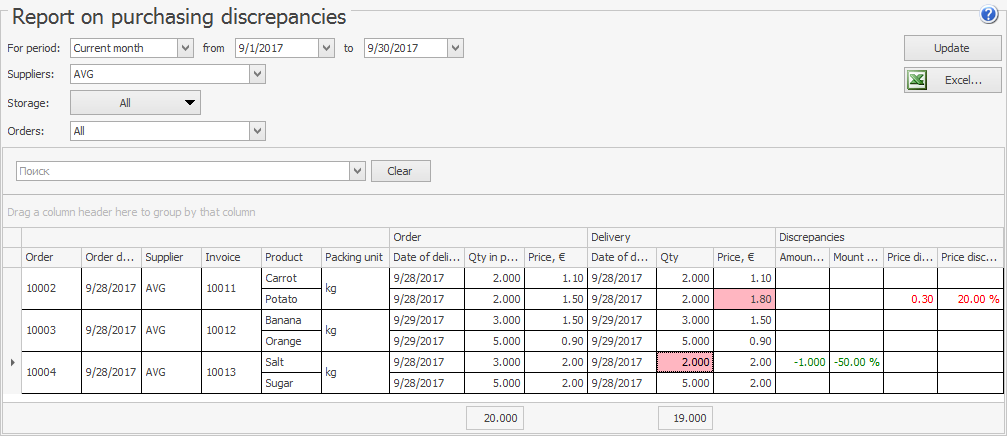Open the search field dropdown arrow
This screenshot has height=436, width=1007.
click(x=357, y=172)
